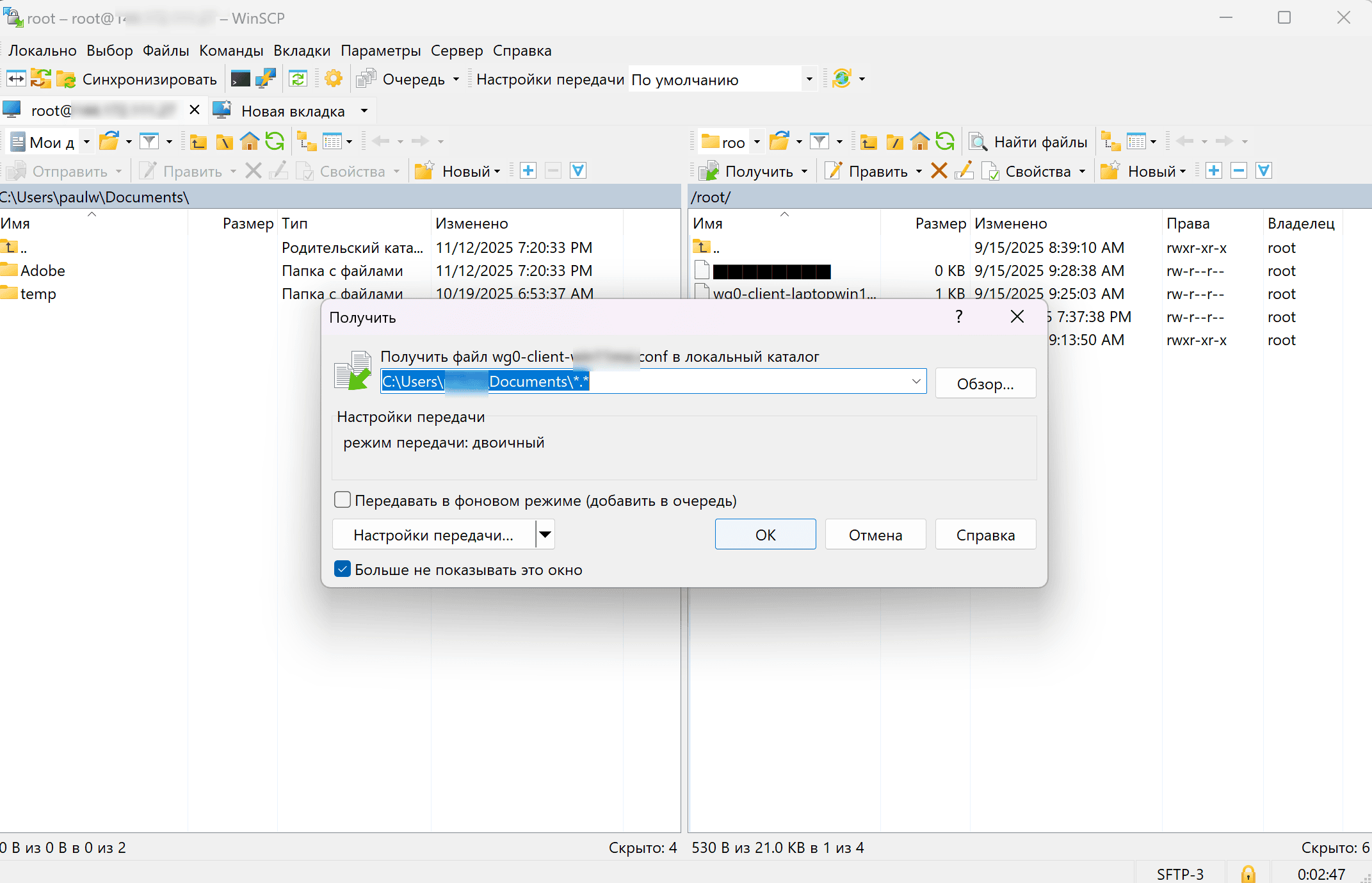
Task: Uncheck 'Больше не показывать это окно'
Action: (x=343, y=569)
